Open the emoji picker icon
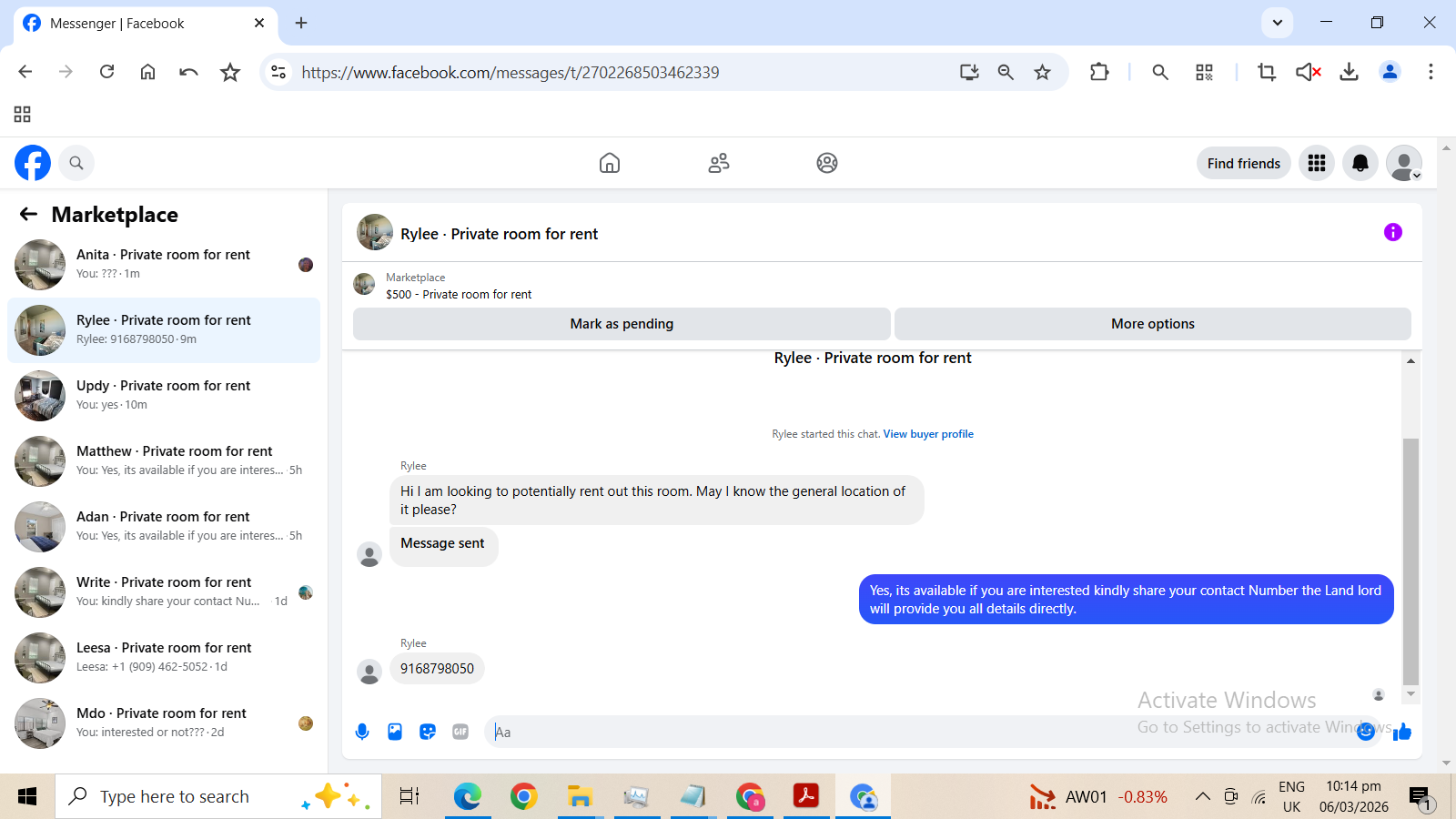Viewport: 1456px width, 819px height. pos(1366,732)
